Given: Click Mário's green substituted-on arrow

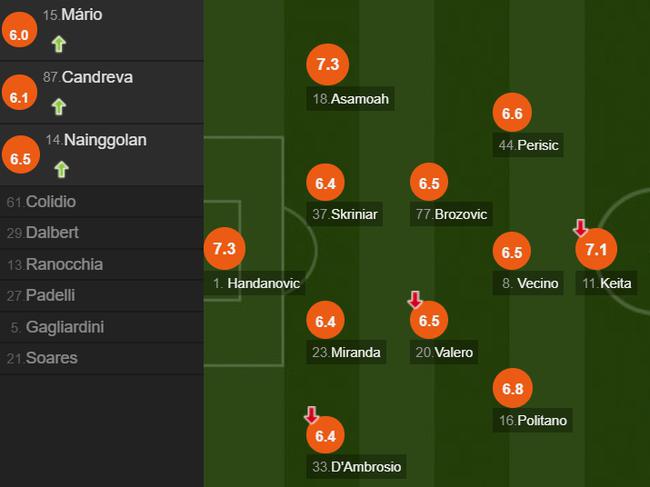Looking at the screenshot, I should click(59, 44).
